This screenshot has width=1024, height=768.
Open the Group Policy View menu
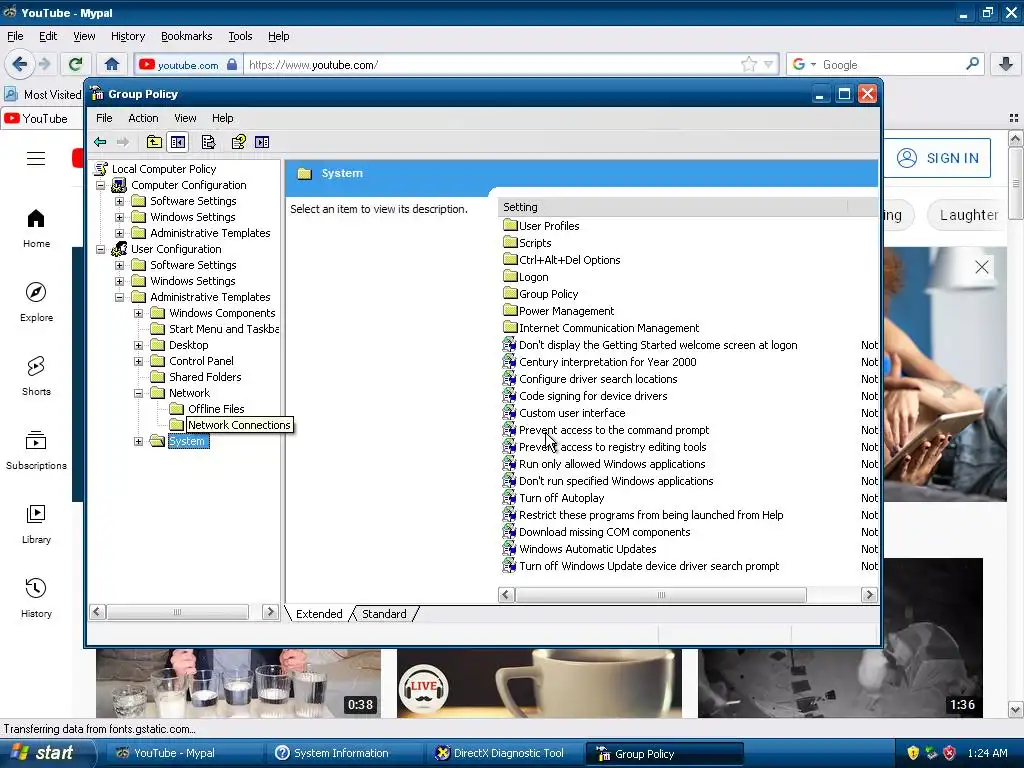pos(185,118)
